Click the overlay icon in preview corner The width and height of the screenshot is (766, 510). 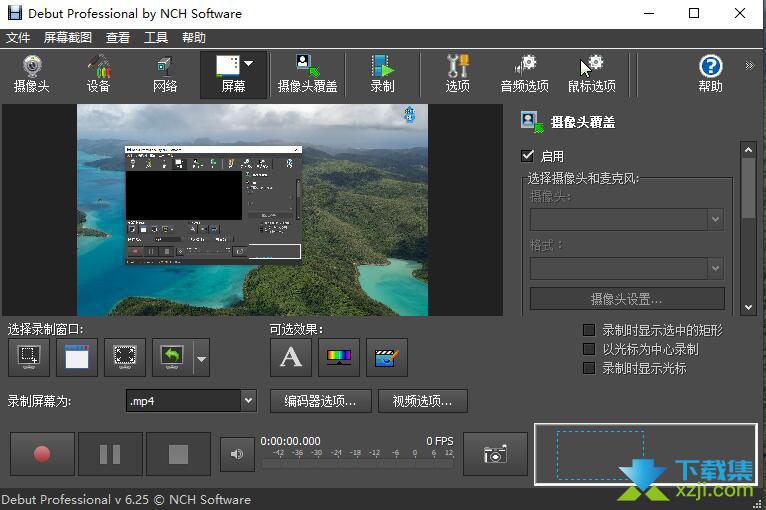click(x=409, y=115)
